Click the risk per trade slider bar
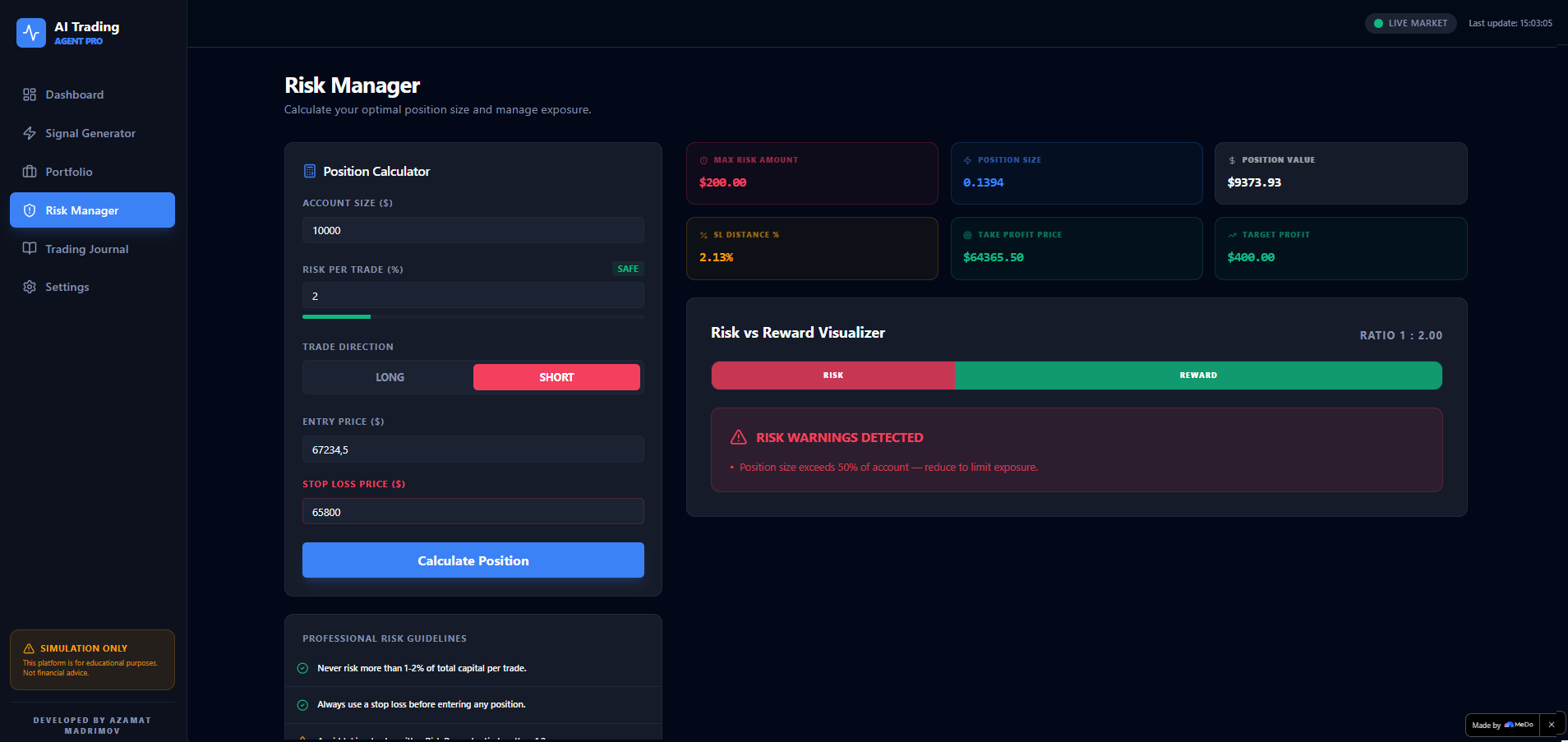Image resolution: width=1568 pixels, height=742 pixels. point(473,316)
